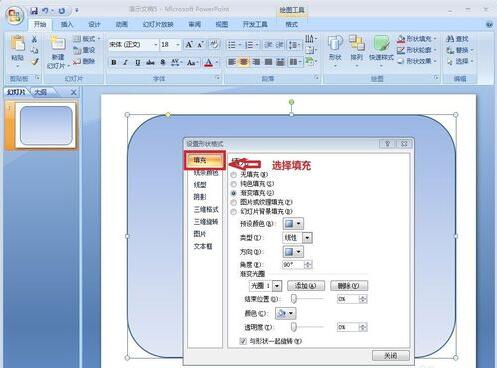Open preset colors (预设颜色) dropdown
The image size is (497, 368).
point(293,224)
